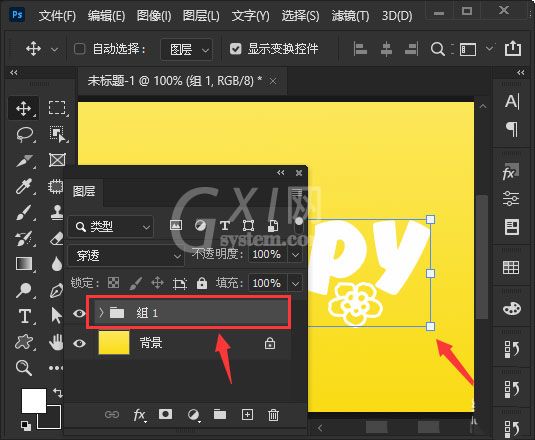The height and width of the screenshot is (440, 535).
Task: Open the 滤镜(T) menu
Action: tap(350, 16)
